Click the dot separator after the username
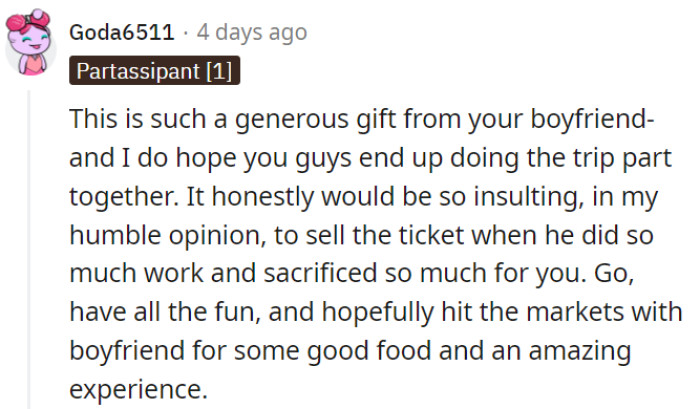Screen dimensions: 700x409 [x=186, y=33]
